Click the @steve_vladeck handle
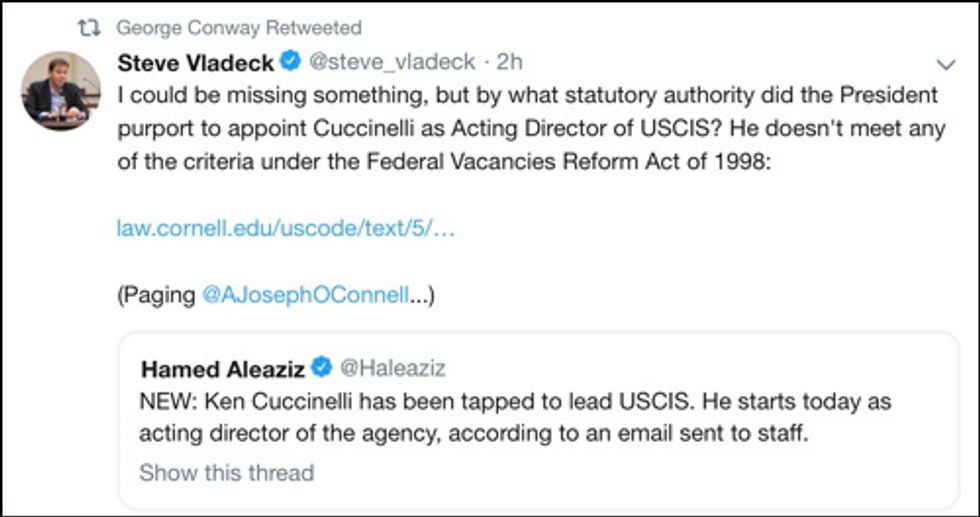 pos(392,62)
